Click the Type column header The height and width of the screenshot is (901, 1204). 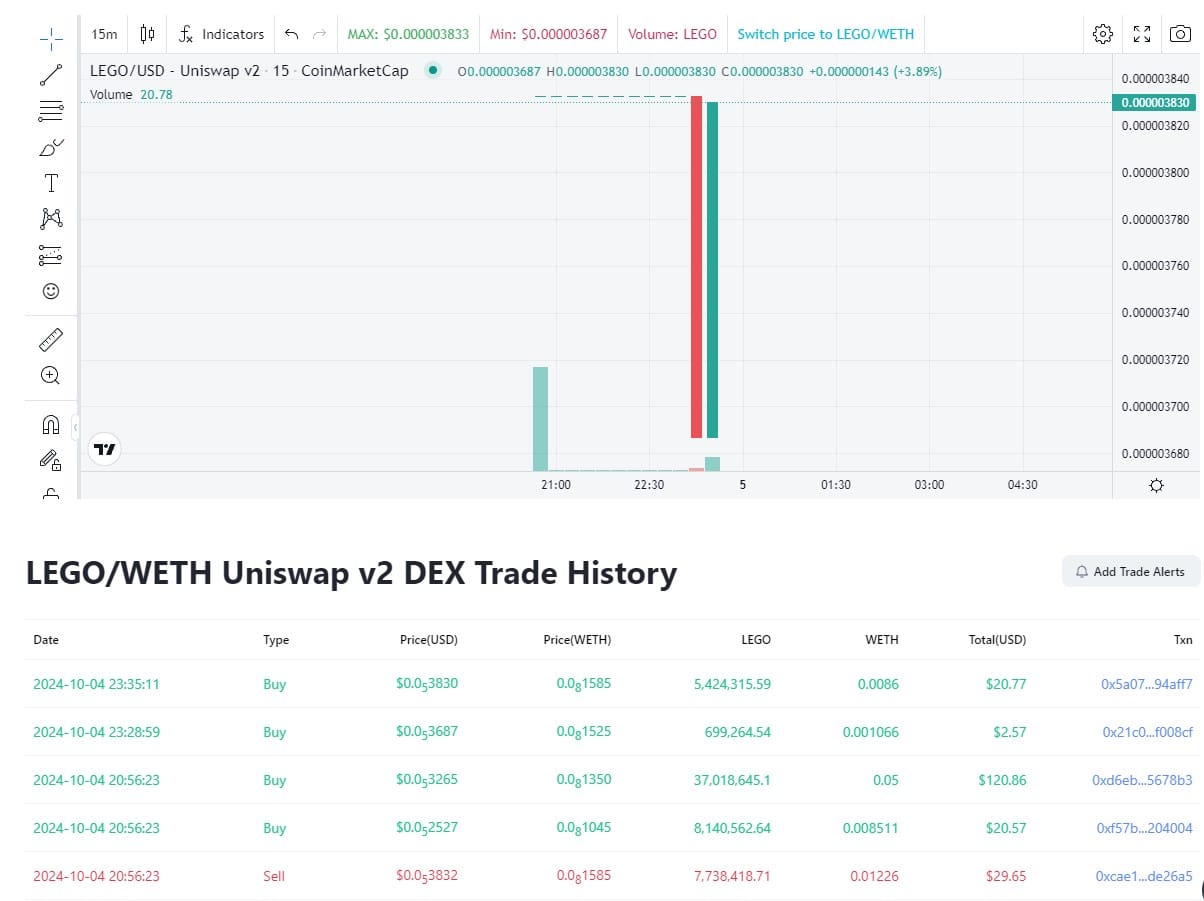(x=276, y=640)
